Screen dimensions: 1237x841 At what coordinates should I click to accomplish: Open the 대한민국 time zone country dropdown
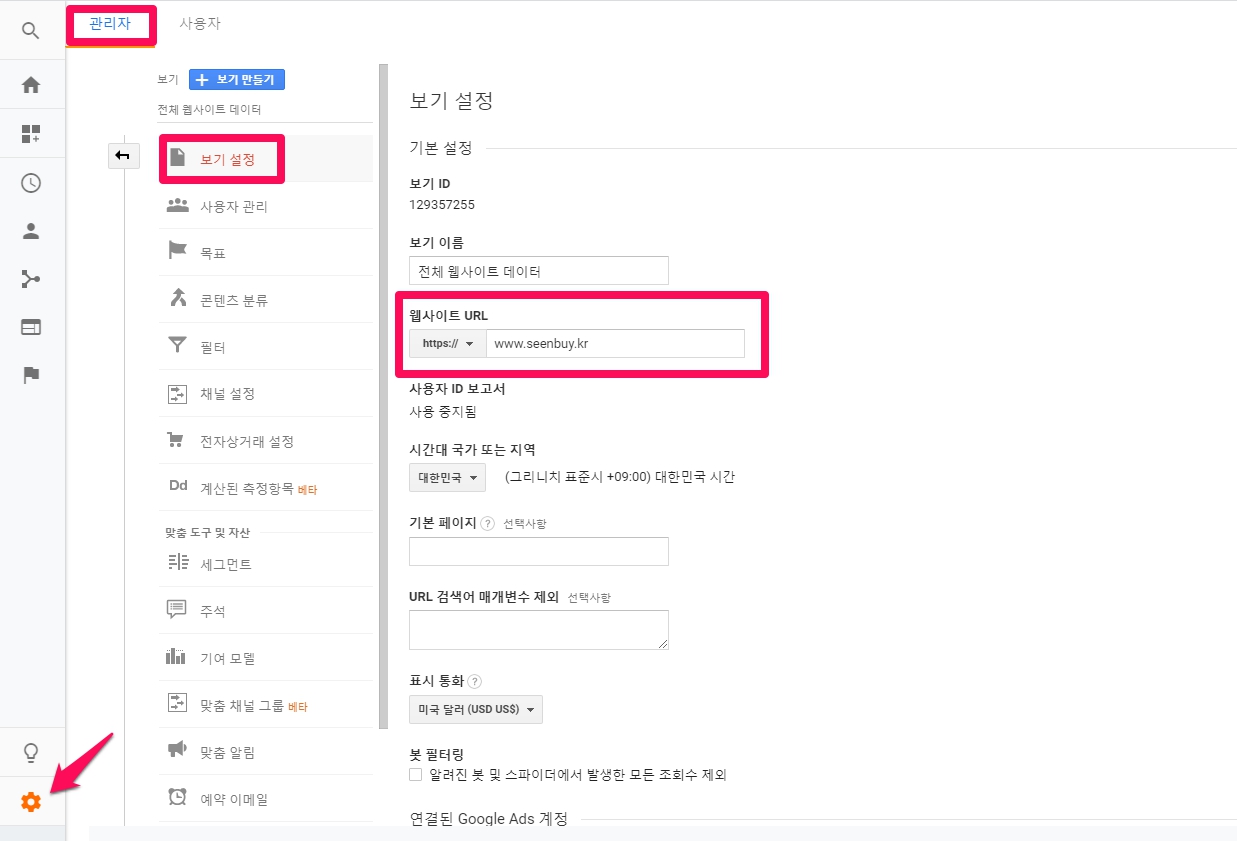point(447,478)
